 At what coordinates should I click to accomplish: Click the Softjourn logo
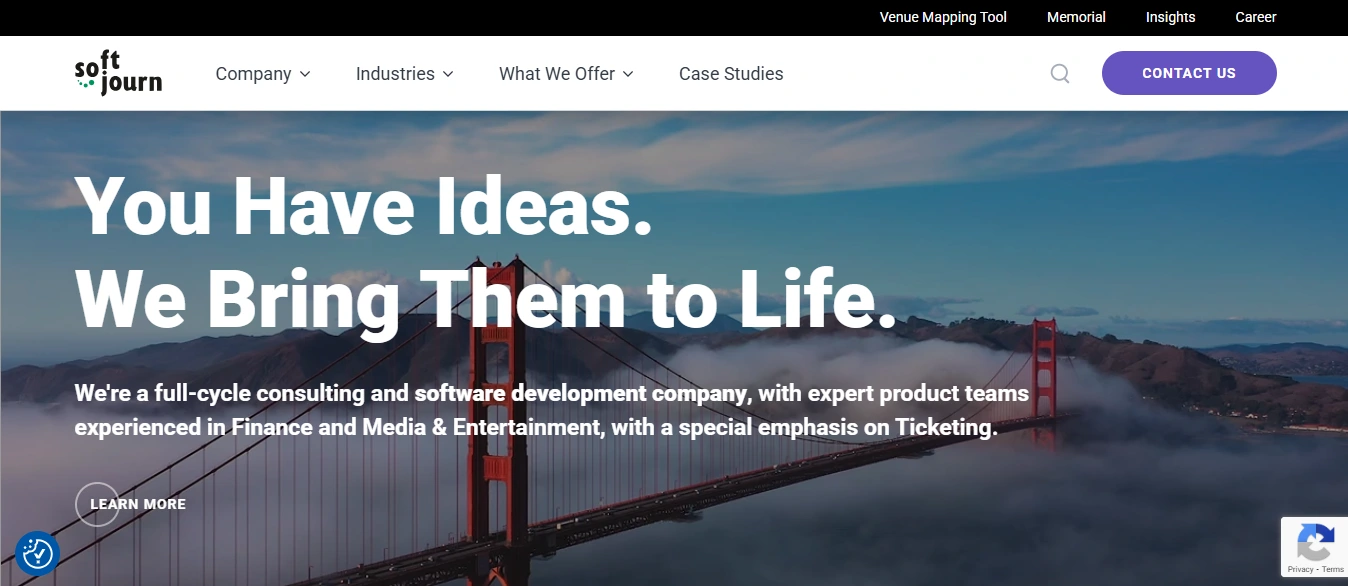(x=118, y=73)
